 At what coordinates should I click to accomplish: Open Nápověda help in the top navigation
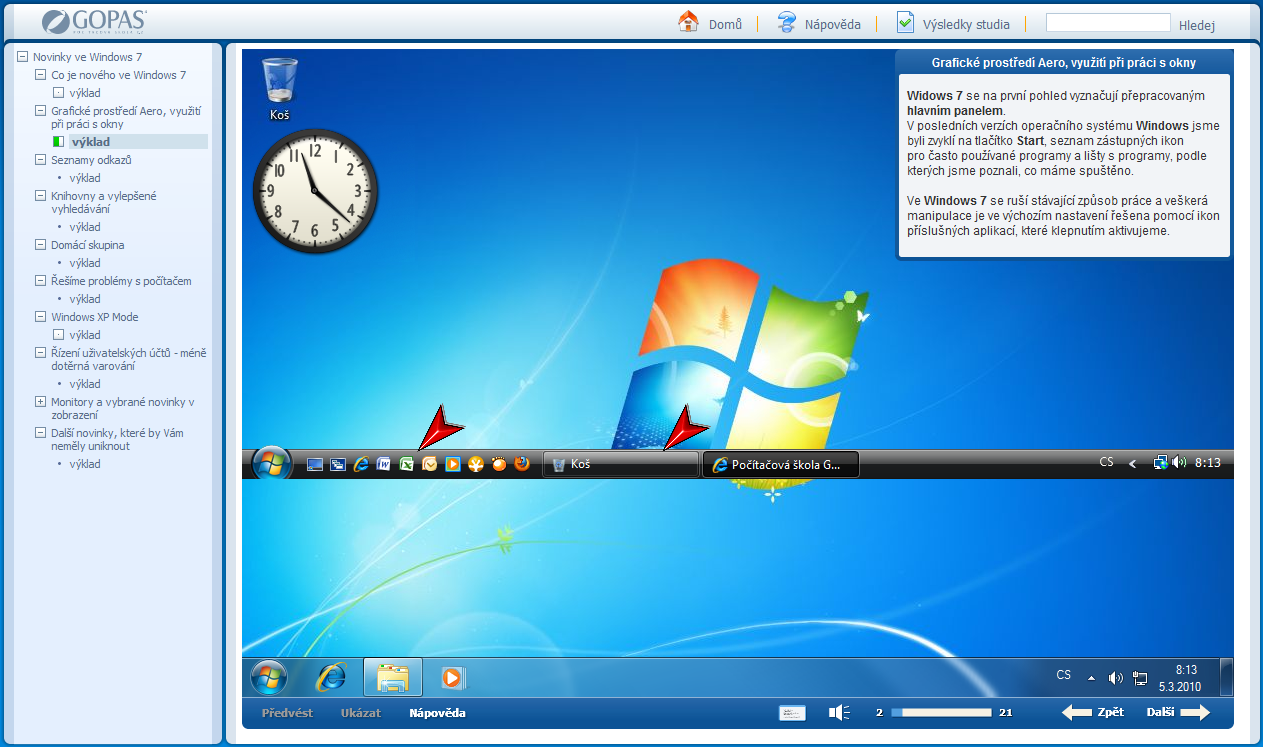coord(819,23)
